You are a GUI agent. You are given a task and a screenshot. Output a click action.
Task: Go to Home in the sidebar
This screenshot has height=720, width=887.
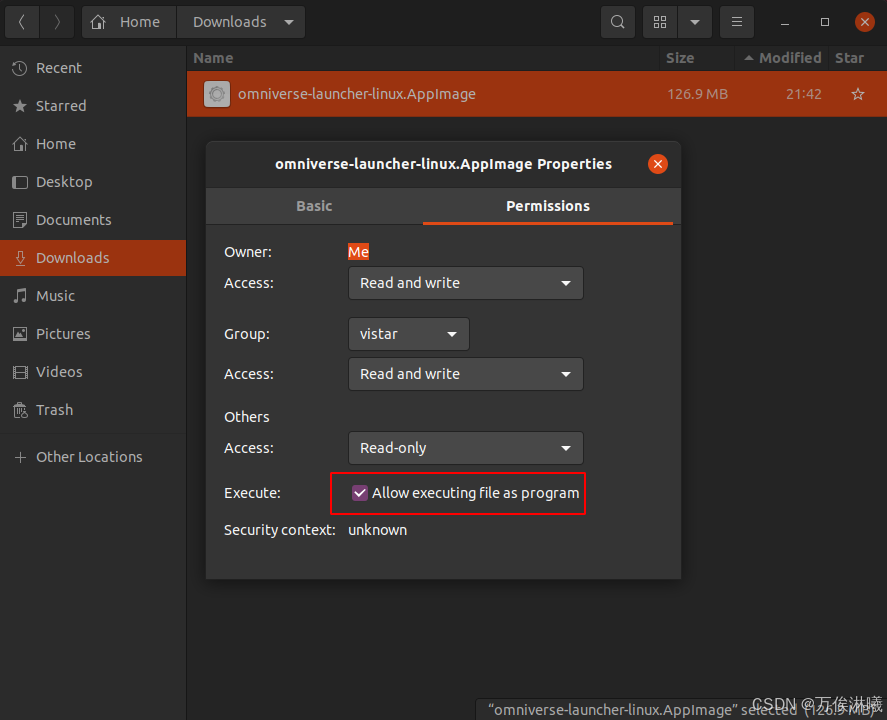[x=93, y=144]
